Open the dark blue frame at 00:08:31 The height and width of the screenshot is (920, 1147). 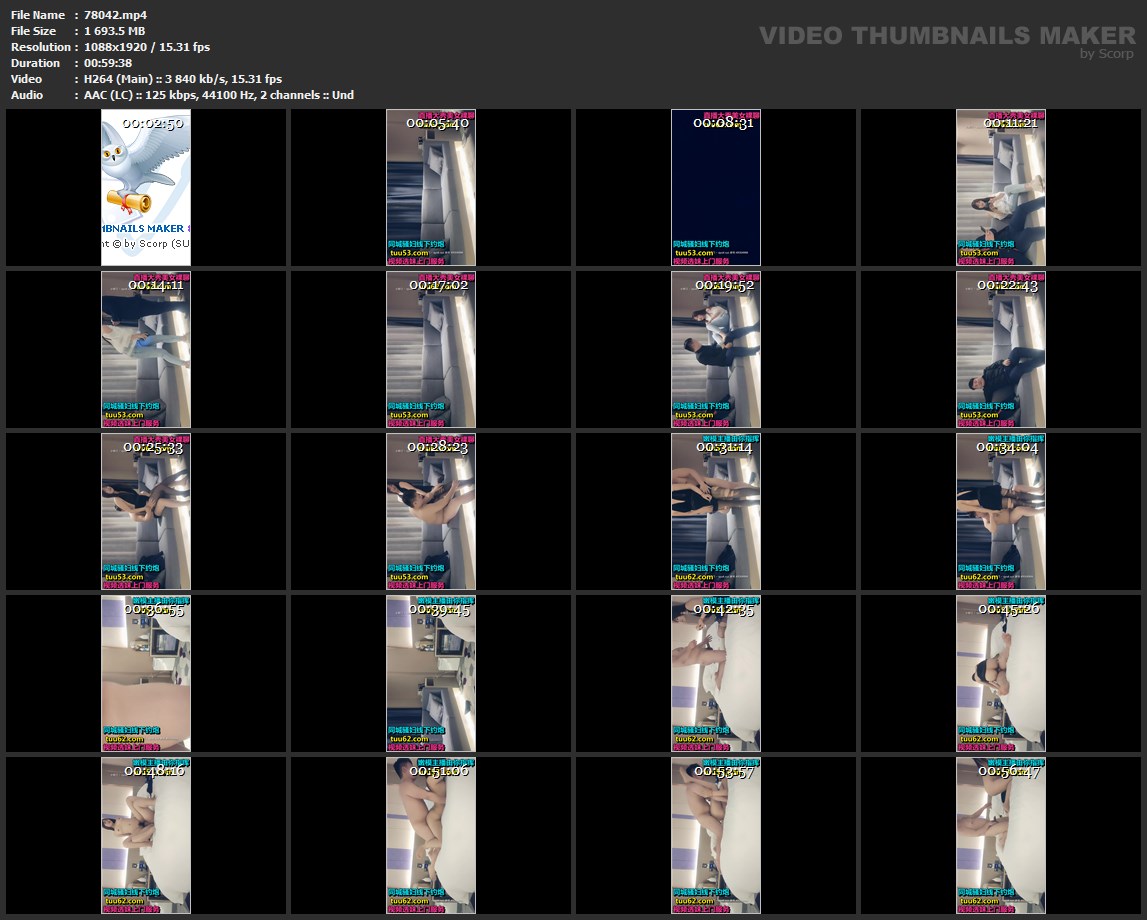coord(715,187)
